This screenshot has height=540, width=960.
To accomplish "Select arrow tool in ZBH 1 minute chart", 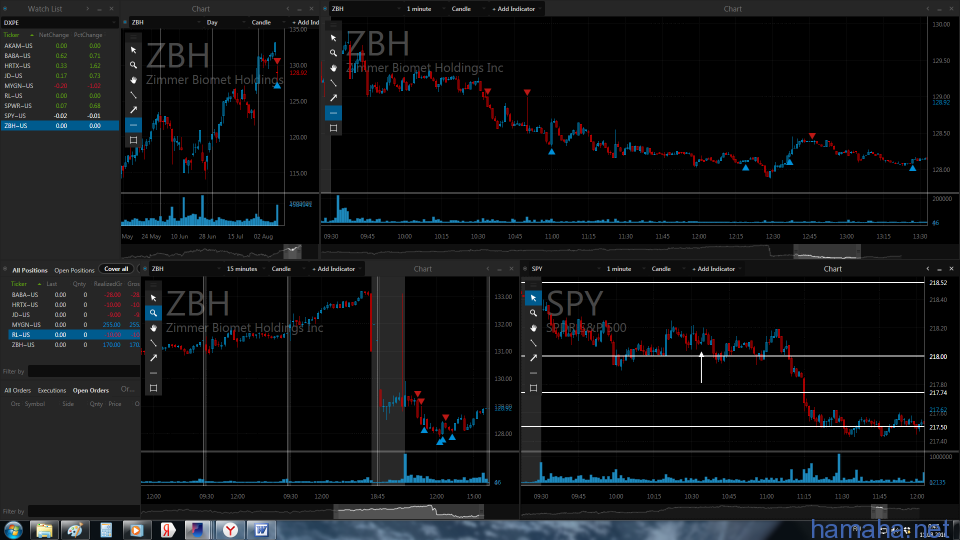I will pyautogui.click(x=333, y=98).
